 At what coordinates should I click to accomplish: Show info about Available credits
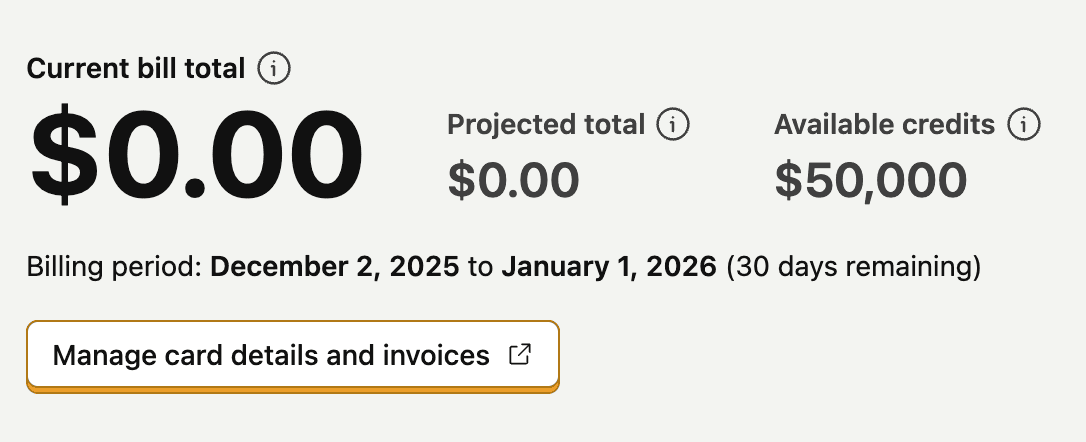click(1024, 125)
